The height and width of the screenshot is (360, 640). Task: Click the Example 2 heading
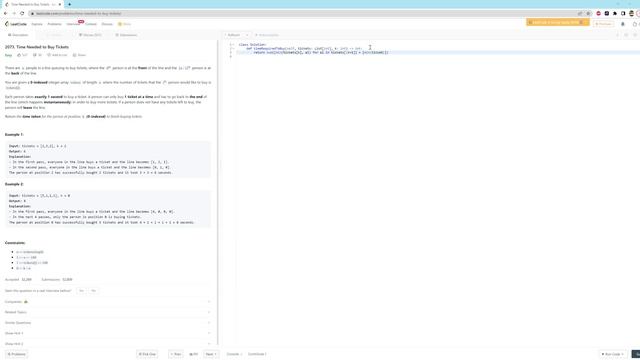click(x=14, y=184)
